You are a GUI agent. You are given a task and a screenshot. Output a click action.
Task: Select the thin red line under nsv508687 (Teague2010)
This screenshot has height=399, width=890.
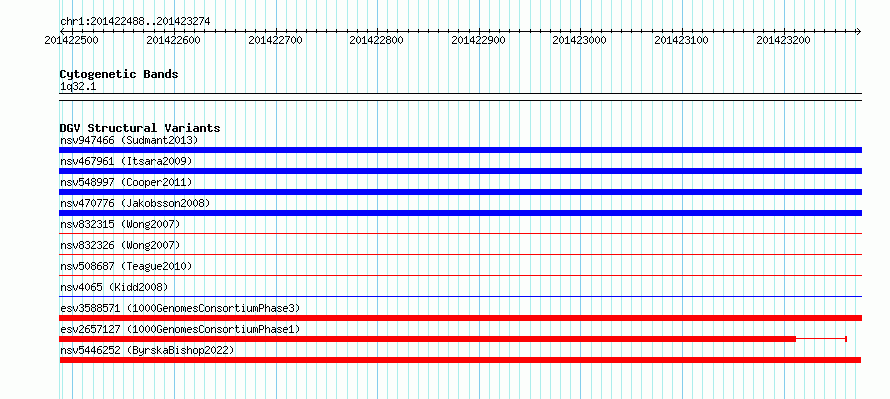[x=460, y=275]
